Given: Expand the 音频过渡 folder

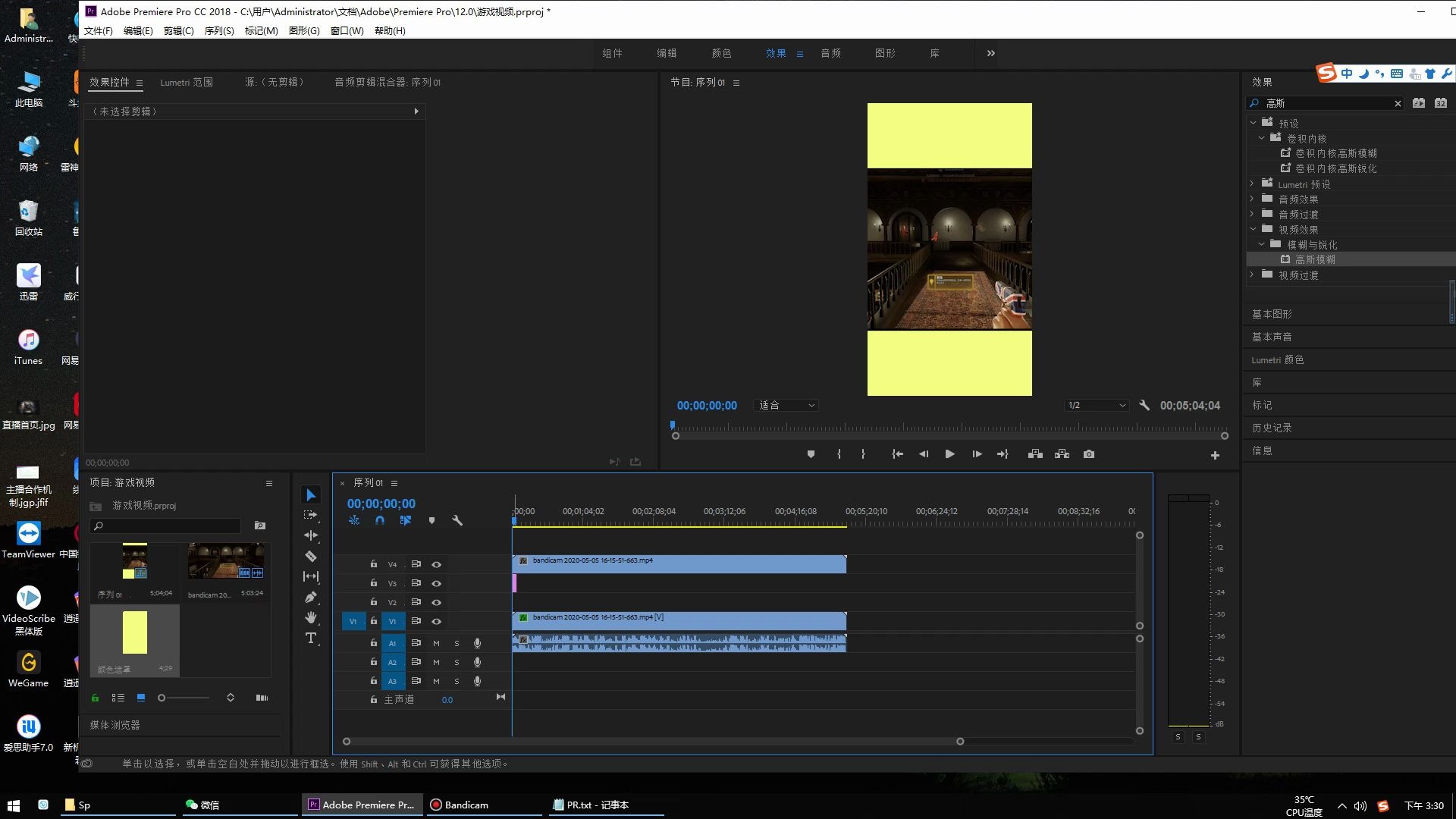Looking at the screenshot, I should pos(1253,214).
